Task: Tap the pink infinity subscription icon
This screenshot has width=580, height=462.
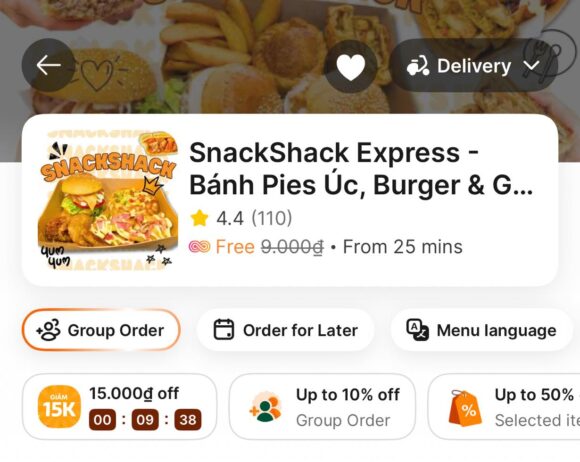Action: 199,246
